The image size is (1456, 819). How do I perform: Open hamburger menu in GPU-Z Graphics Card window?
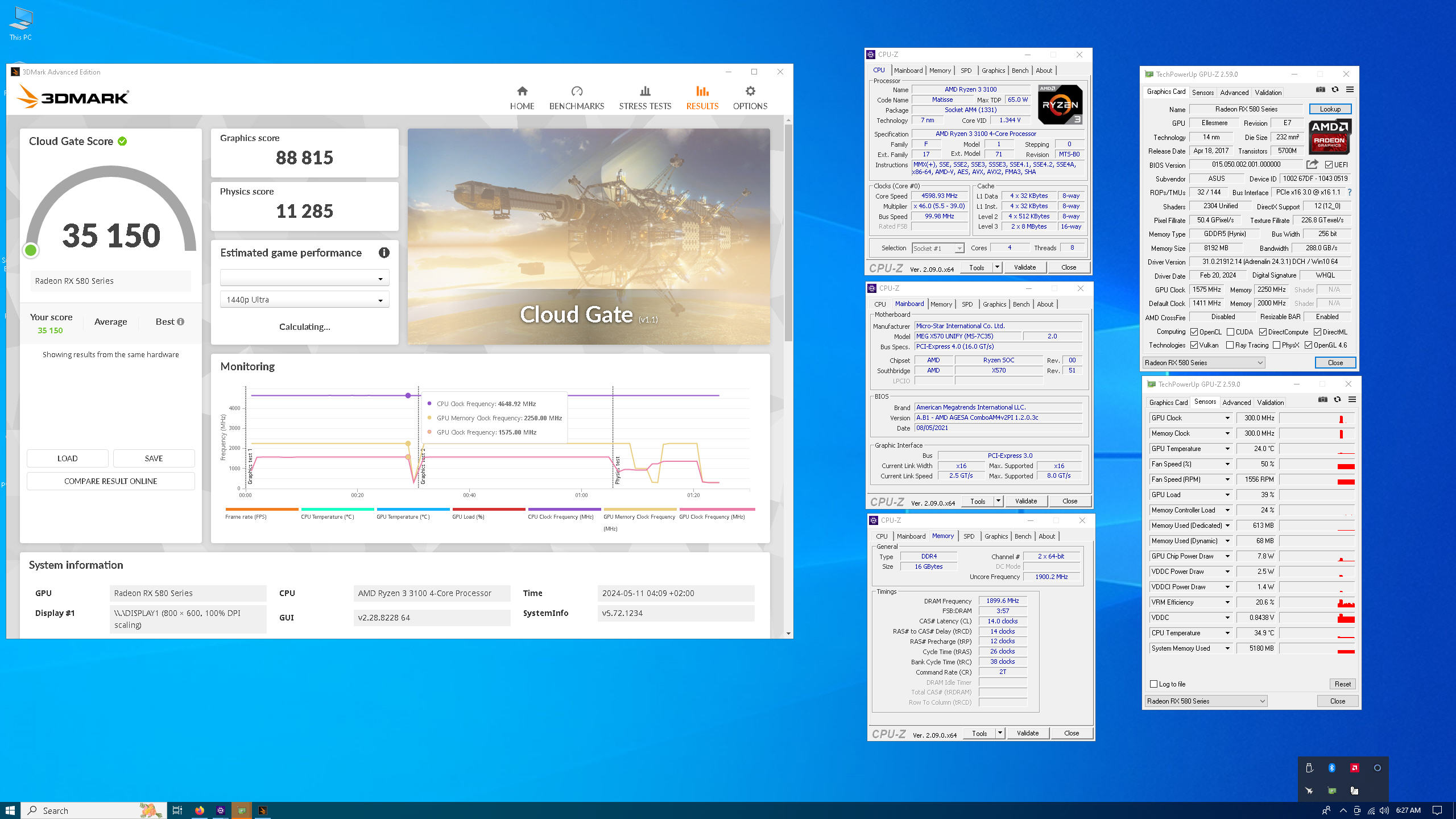(1350, 90)
